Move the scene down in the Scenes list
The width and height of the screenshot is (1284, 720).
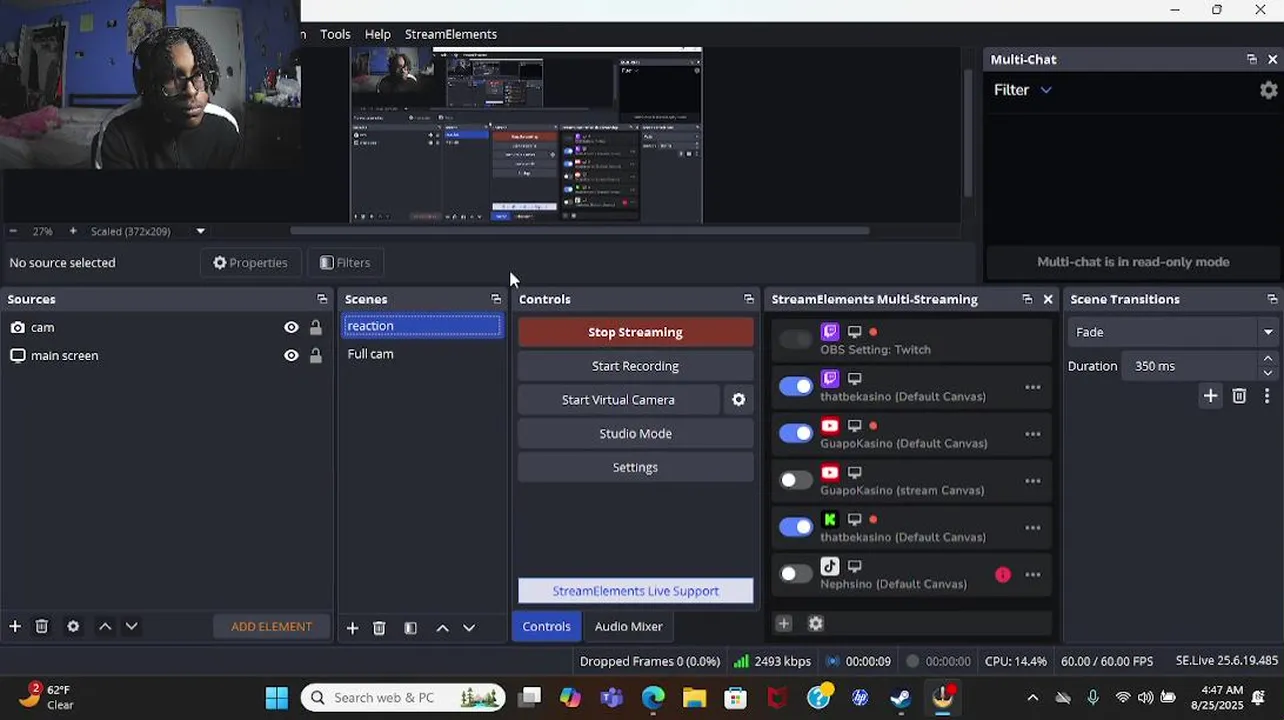click(468, 628)
